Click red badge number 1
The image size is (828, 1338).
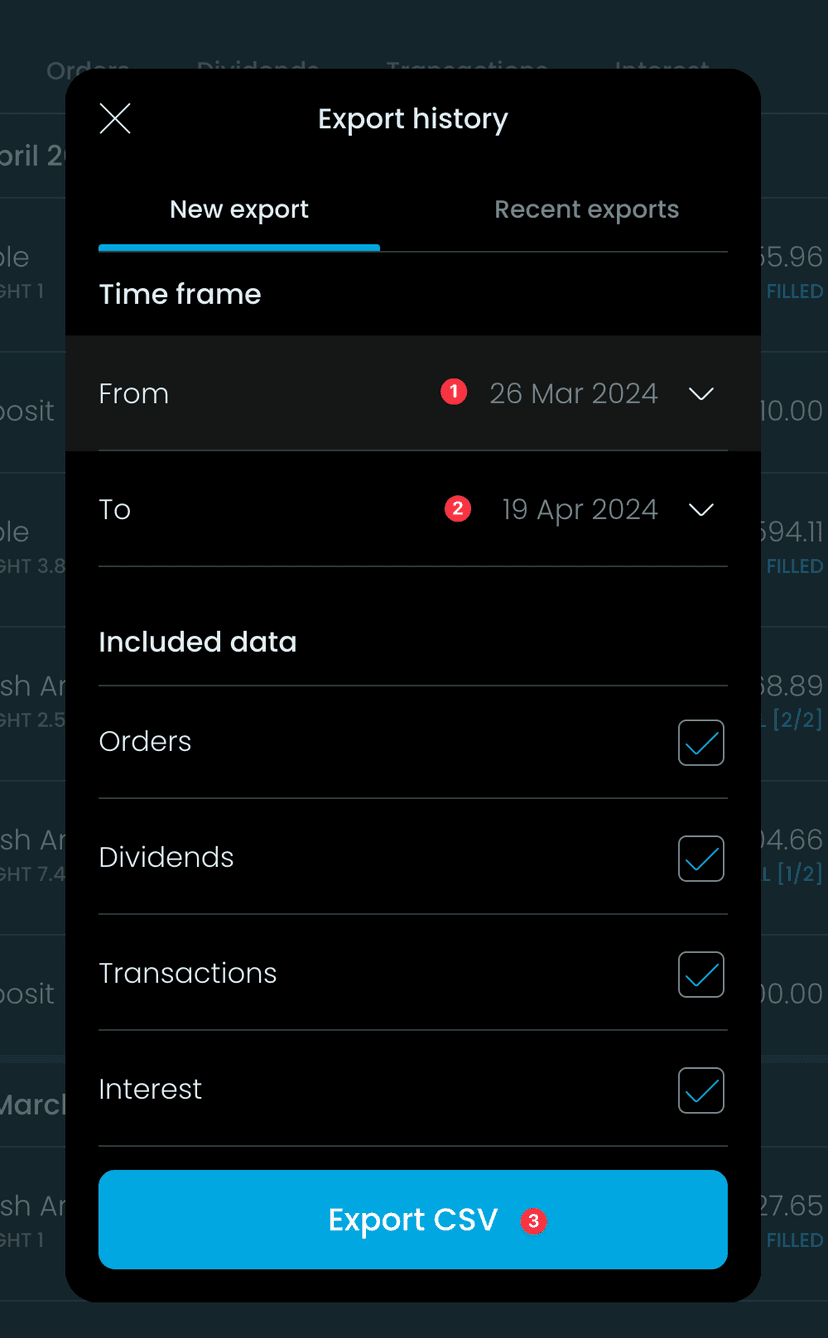pos(454,392)
